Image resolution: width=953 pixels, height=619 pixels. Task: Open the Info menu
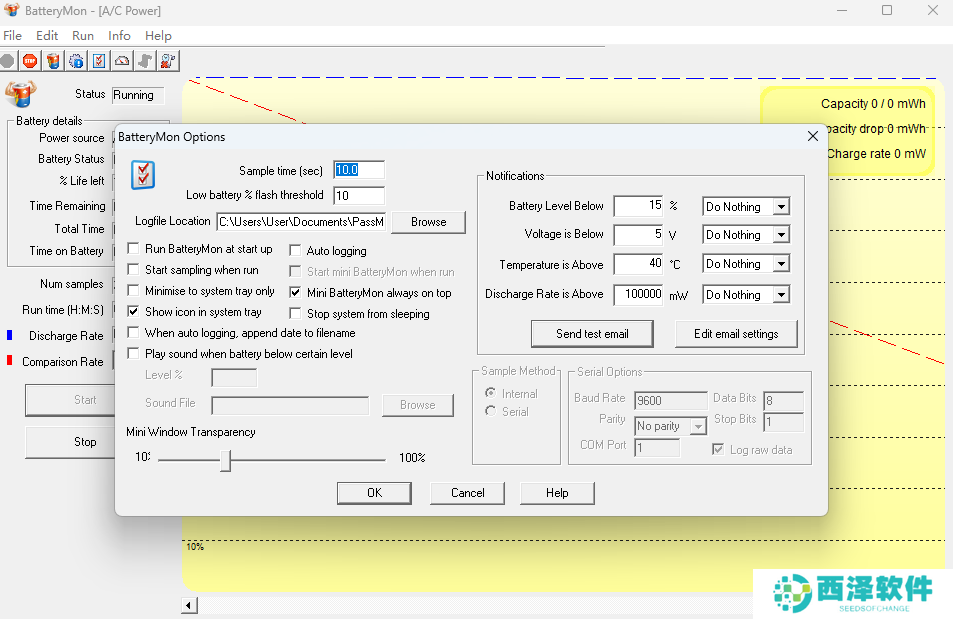point(119,36)
